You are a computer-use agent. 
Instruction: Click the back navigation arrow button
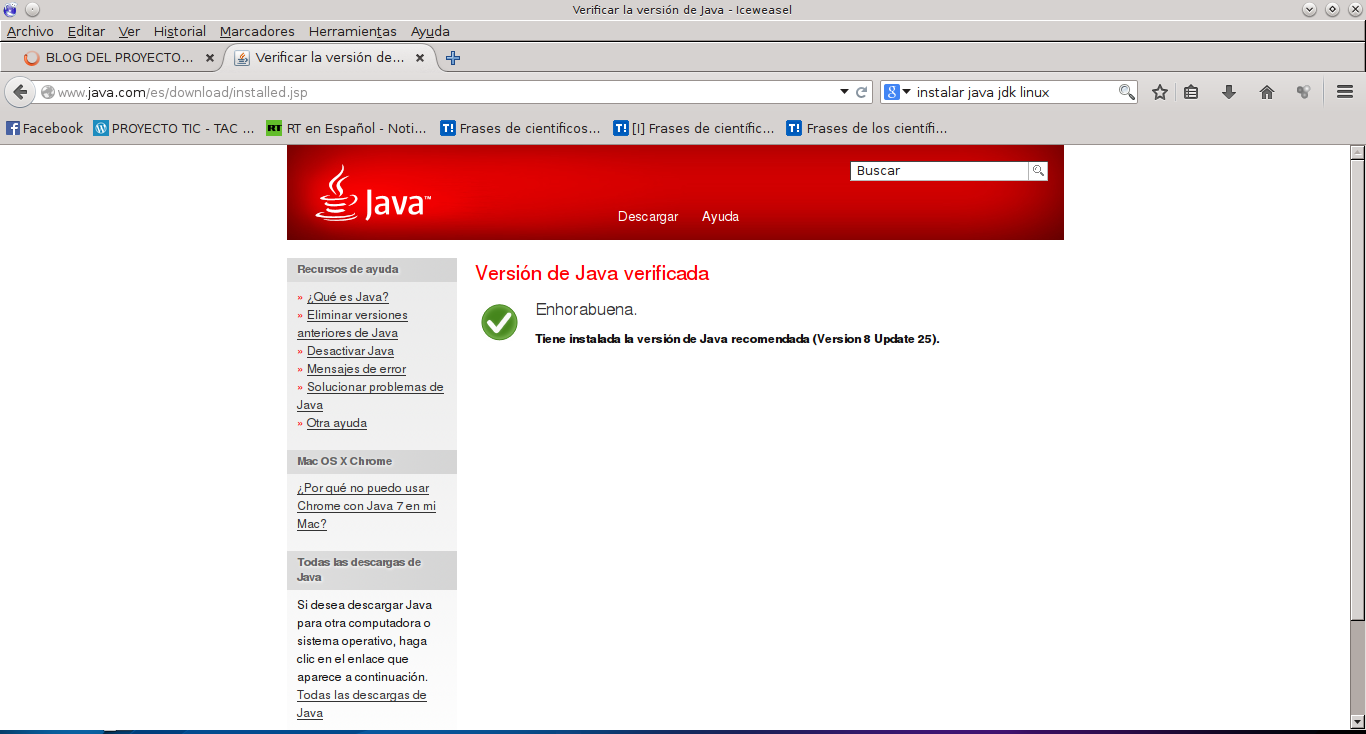20,92
